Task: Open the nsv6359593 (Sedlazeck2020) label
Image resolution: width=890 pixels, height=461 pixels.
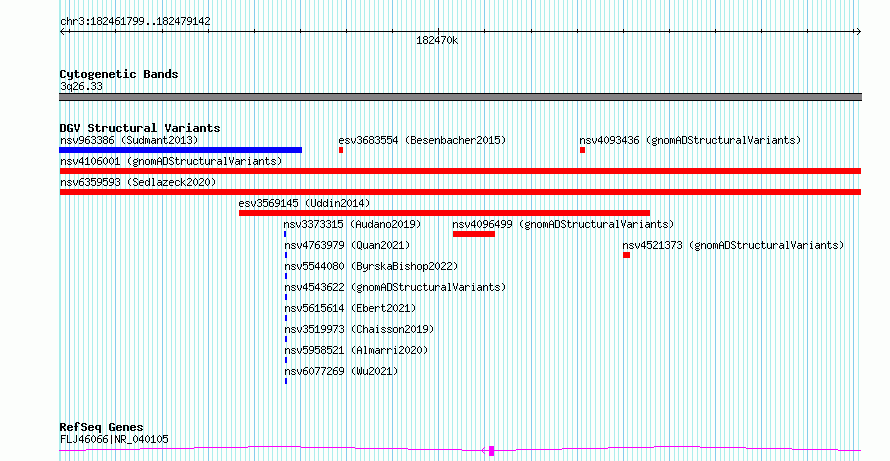Action: (x=138, y=182)
